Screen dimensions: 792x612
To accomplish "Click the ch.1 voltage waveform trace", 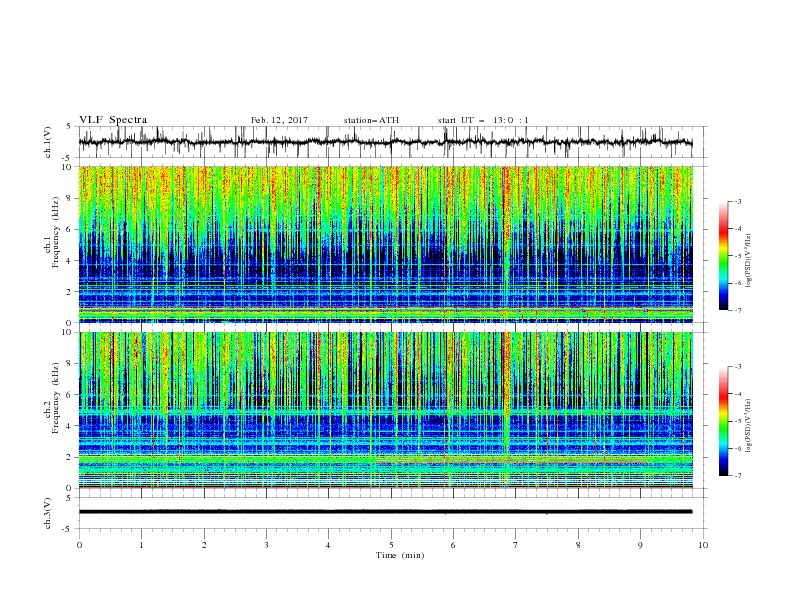I will tap(385, 142).
